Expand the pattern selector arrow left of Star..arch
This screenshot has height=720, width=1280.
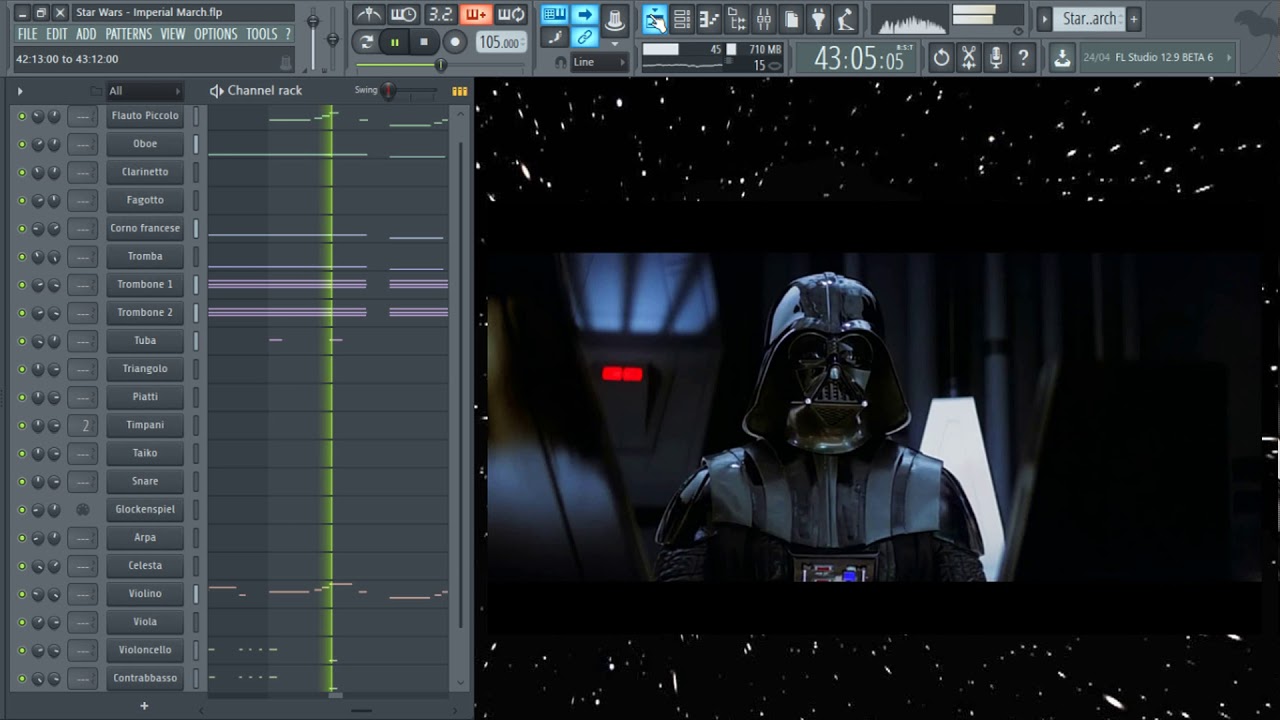click(1044, 19)
